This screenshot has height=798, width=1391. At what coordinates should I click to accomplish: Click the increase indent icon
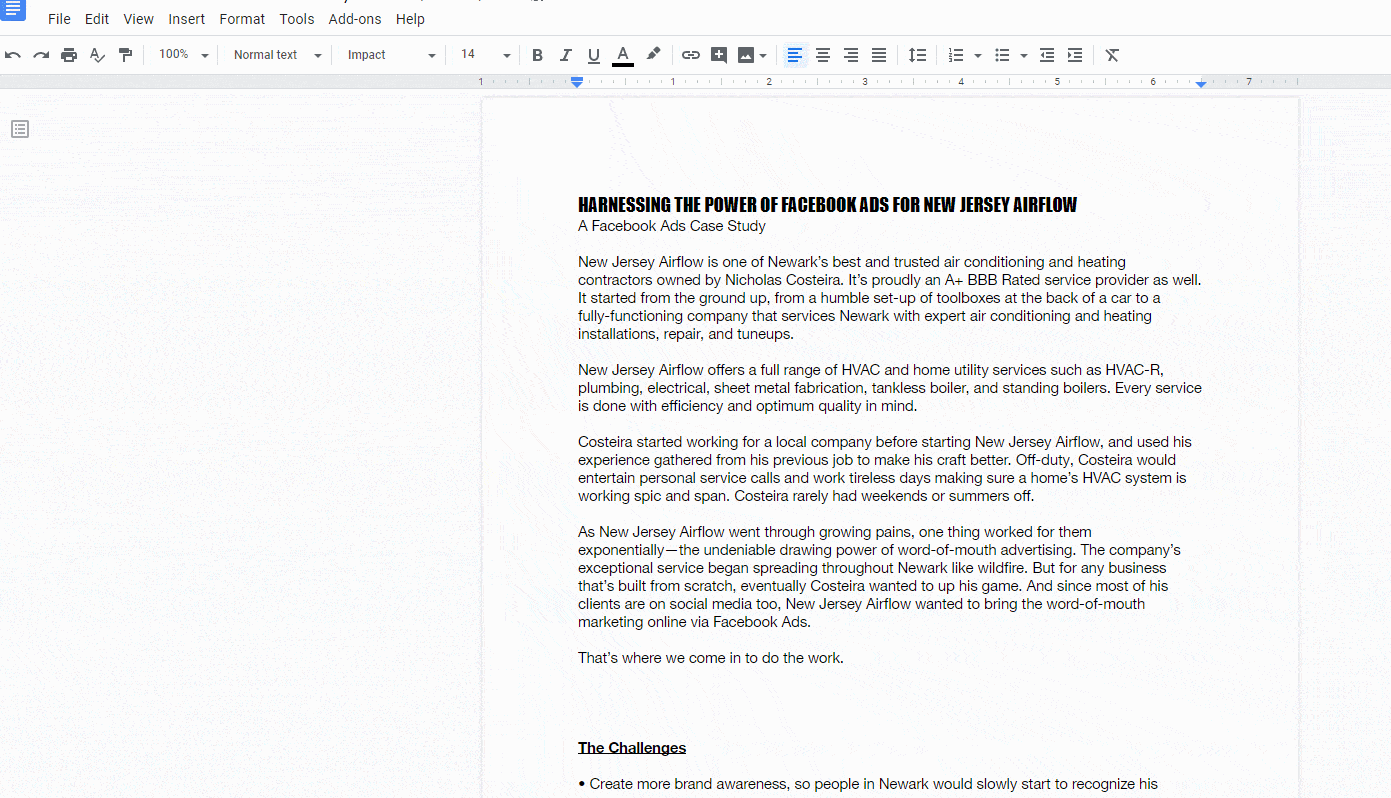tap(1075, 55)
